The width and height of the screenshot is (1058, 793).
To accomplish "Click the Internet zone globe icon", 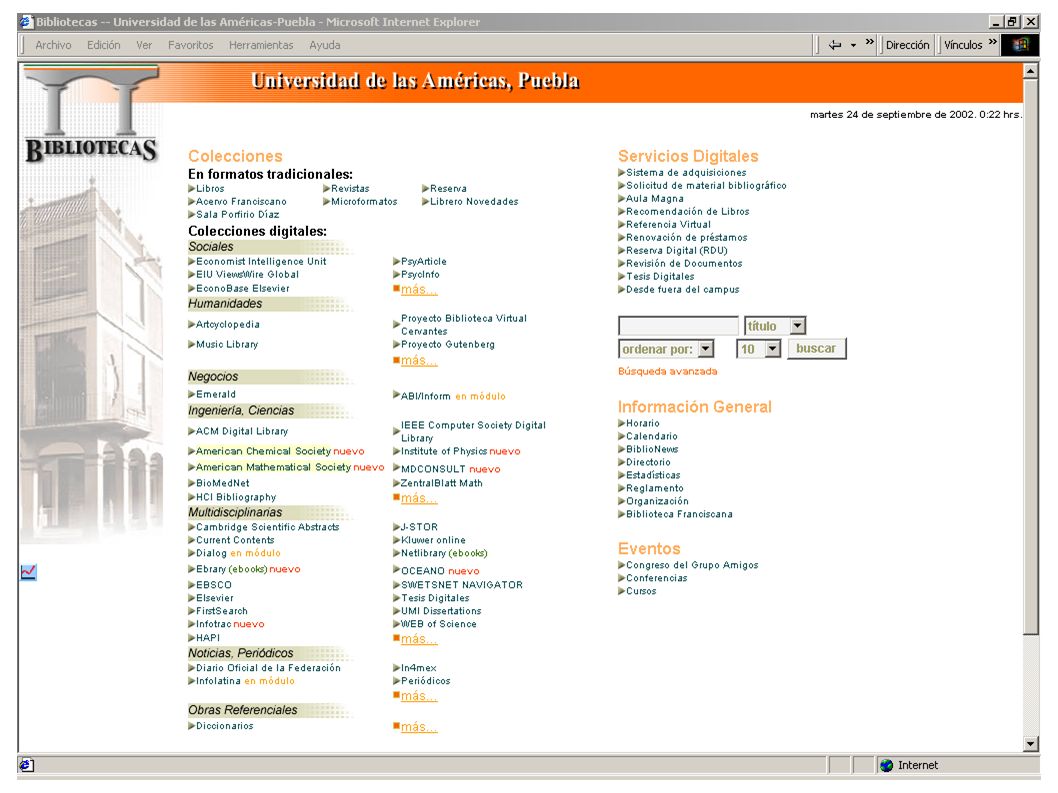I will (887, 765).
